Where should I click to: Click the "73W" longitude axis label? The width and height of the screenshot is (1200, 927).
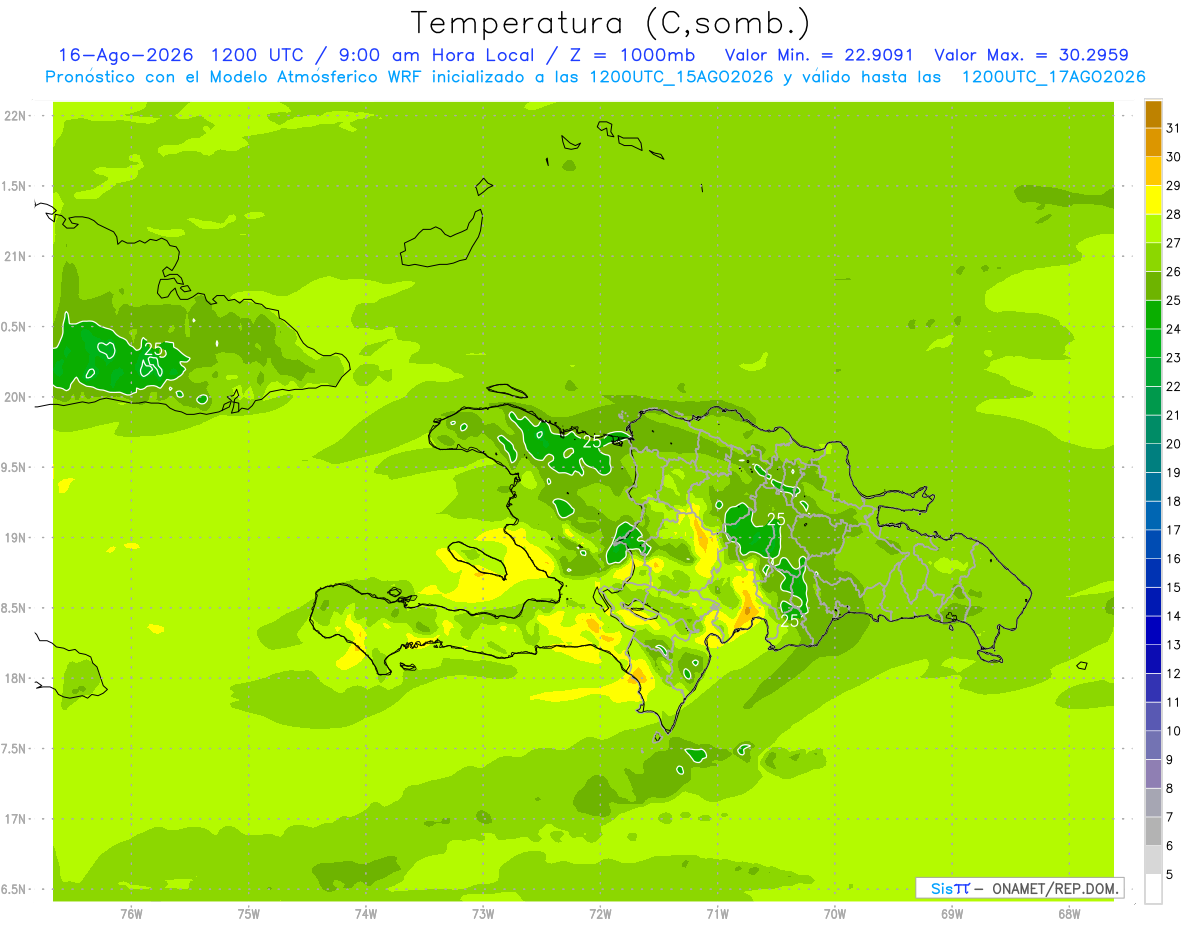(483, 913)
